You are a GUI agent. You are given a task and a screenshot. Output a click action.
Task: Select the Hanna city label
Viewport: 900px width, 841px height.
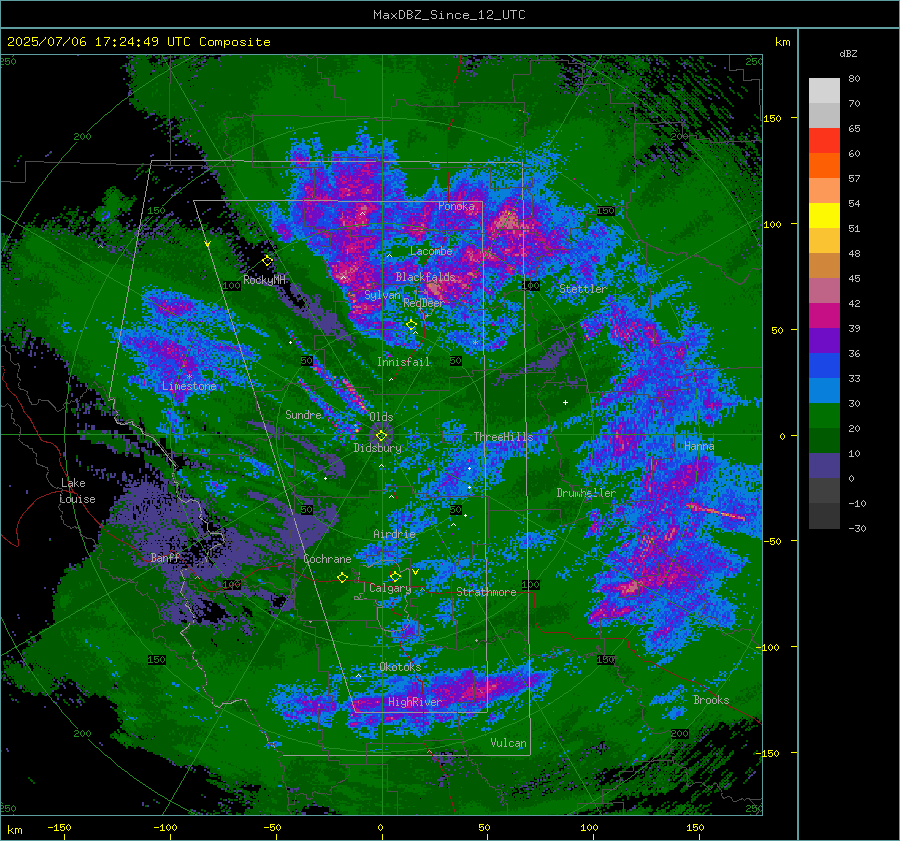[x=699, y=446]
